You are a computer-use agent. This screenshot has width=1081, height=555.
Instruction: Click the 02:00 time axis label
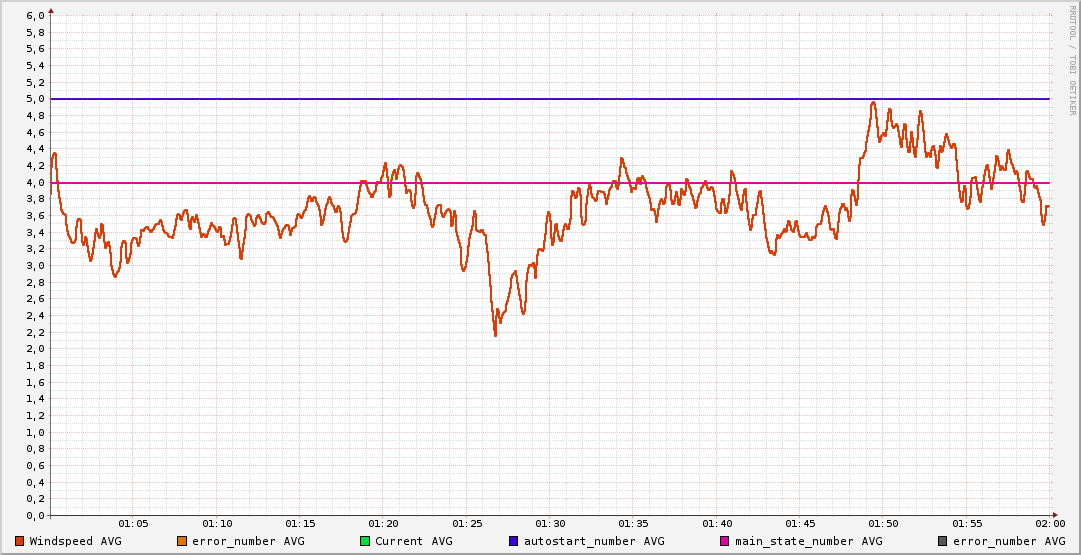click(1049, 523)
